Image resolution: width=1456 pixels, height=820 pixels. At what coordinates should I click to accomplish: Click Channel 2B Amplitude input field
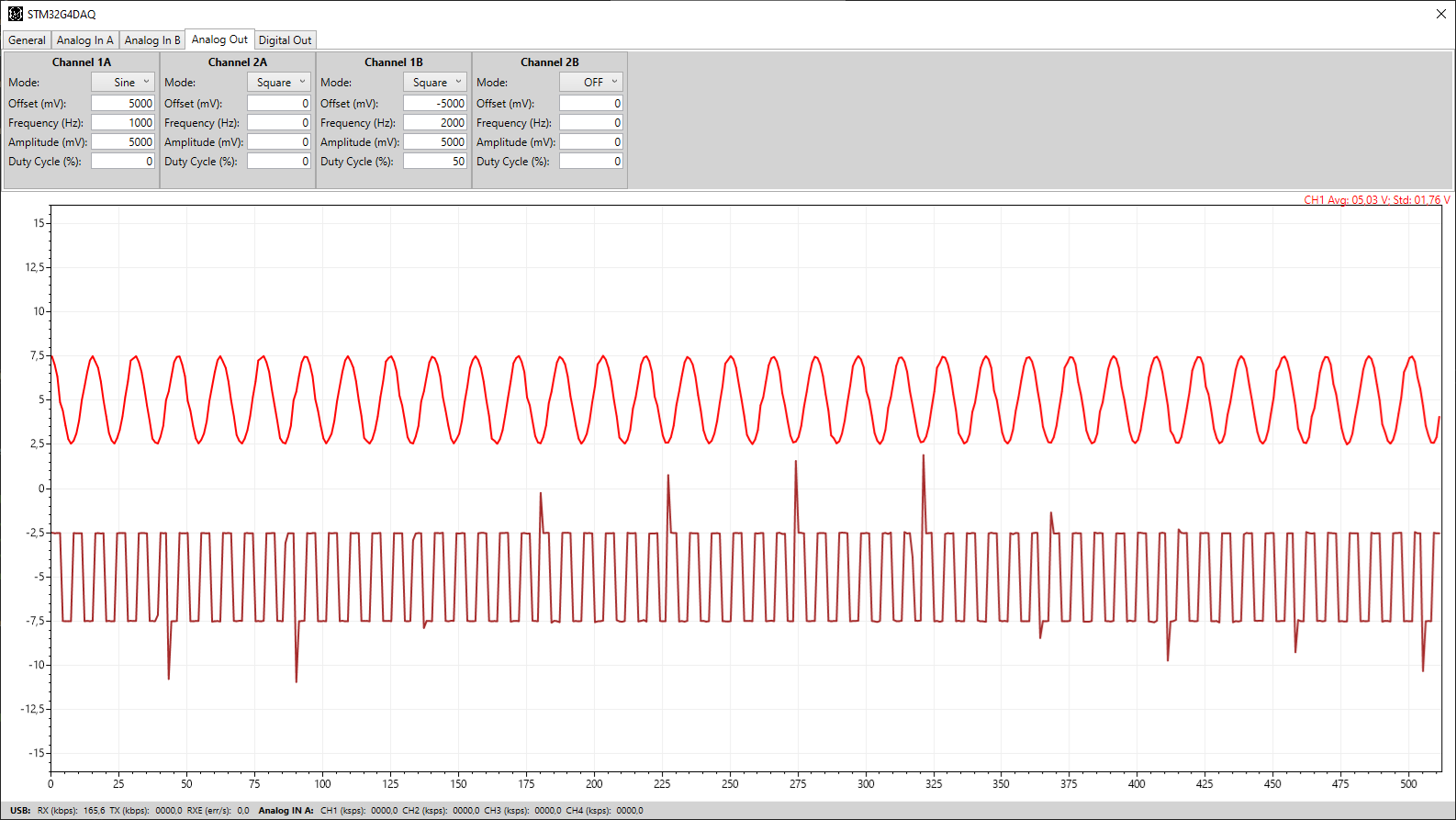coord(591,142)
